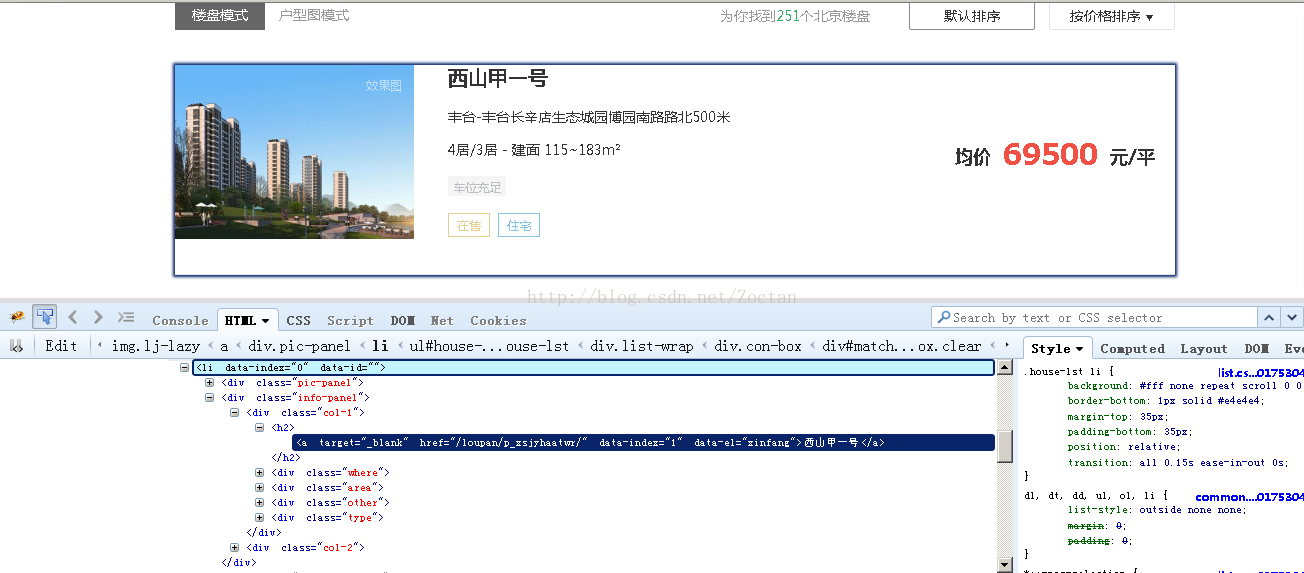
Task: Open the HTML tab dropdown arrow
Action: coord(266,321)
